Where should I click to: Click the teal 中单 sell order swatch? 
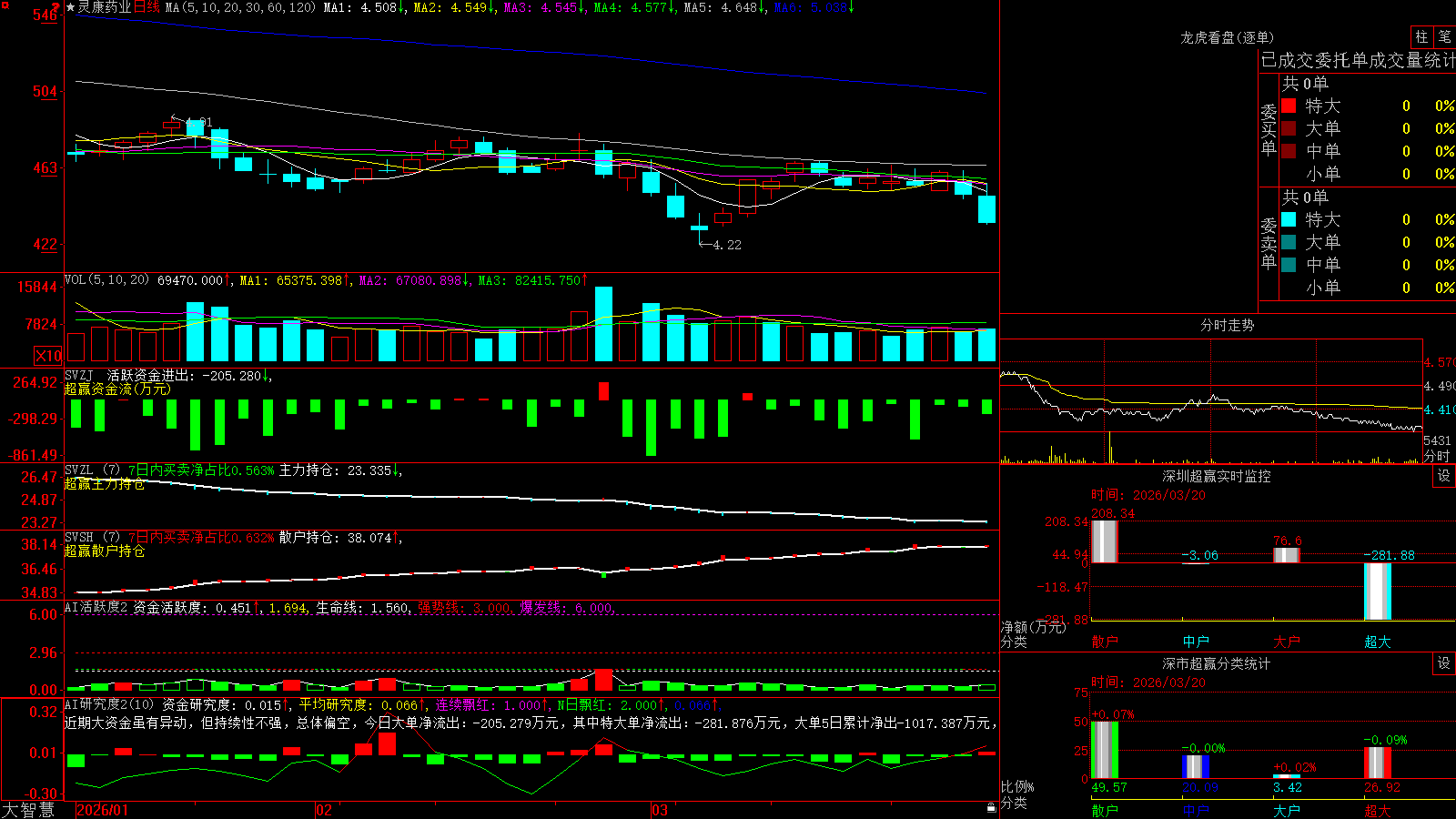coord(1289,265)
